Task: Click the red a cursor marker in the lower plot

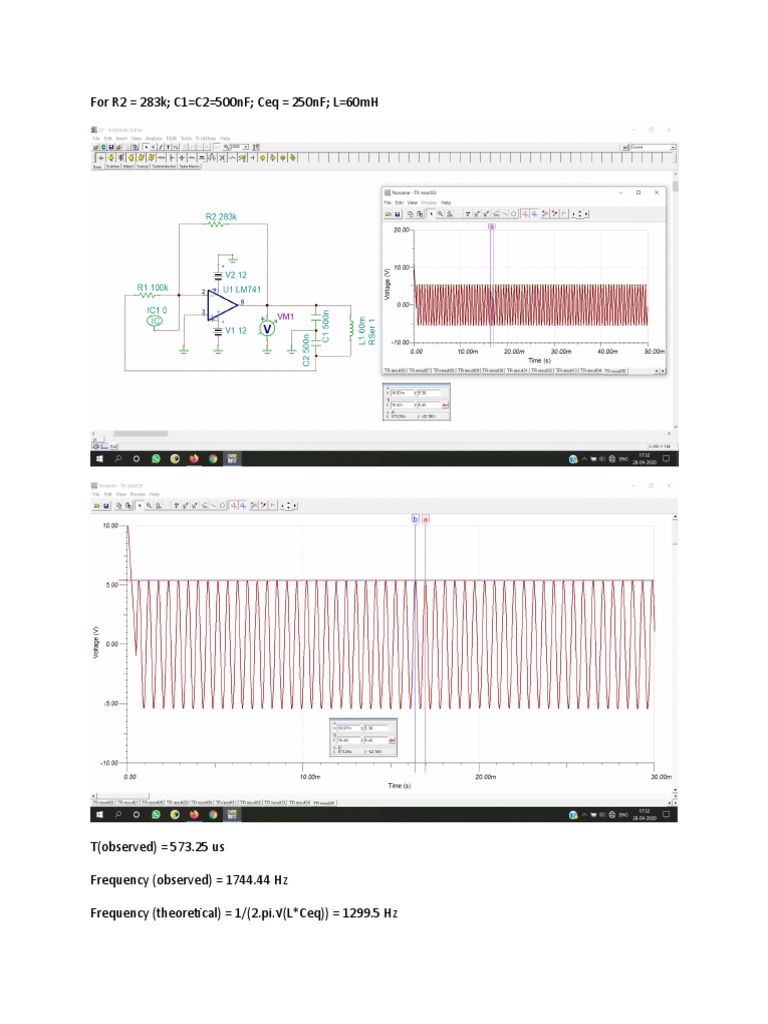Action: (426, 519)
